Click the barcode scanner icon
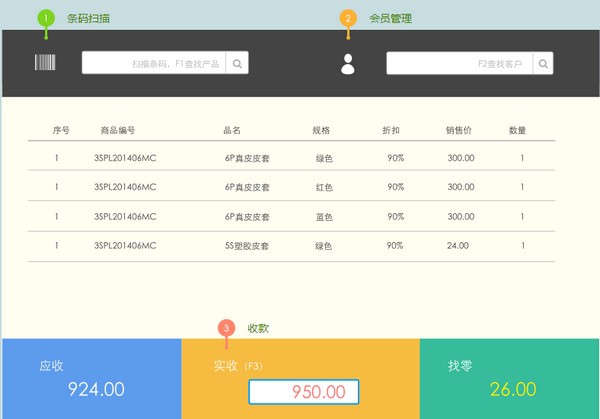The width and height of the screenshot is (600, 419). [x=45, y=62]
